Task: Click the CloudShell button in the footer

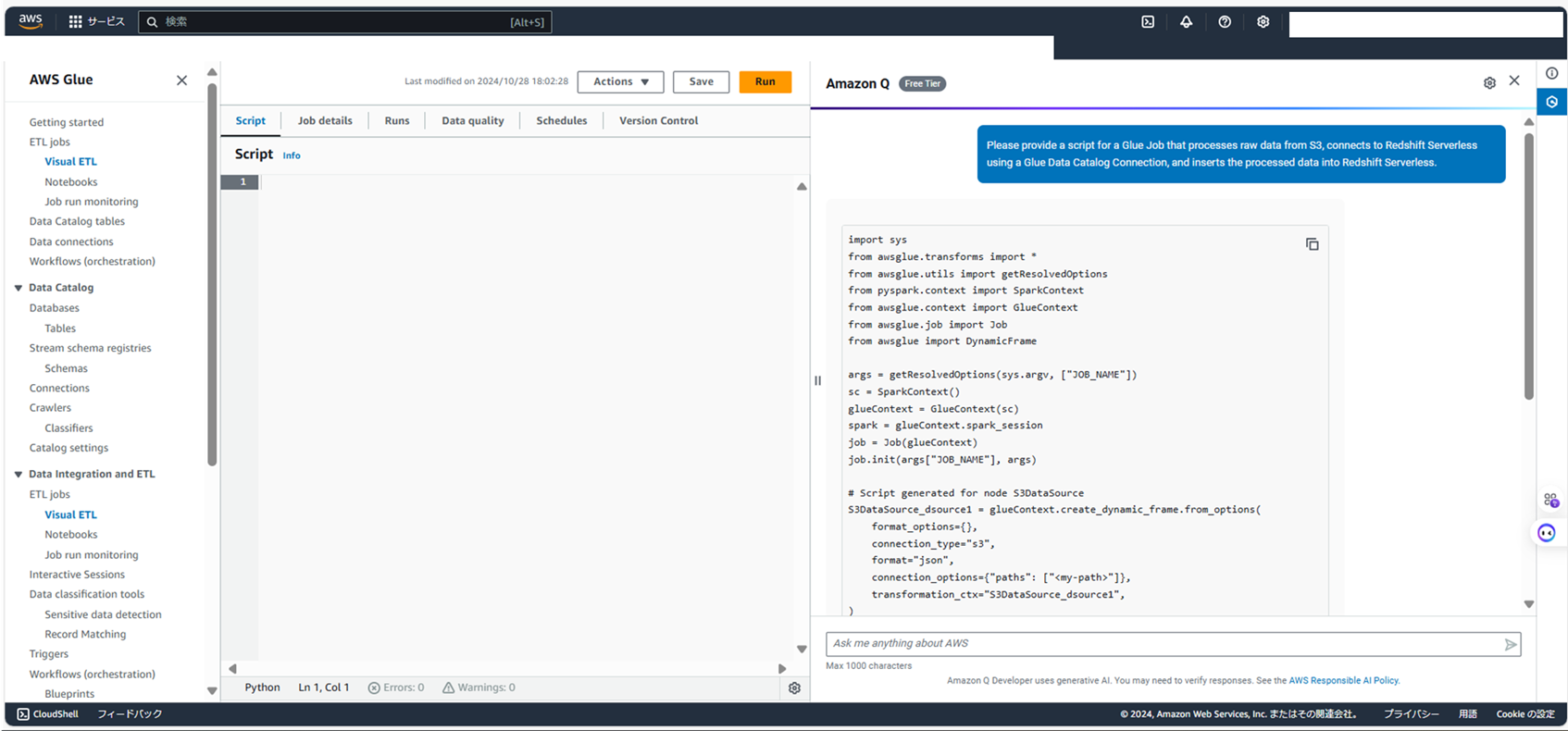Action: 48,714
